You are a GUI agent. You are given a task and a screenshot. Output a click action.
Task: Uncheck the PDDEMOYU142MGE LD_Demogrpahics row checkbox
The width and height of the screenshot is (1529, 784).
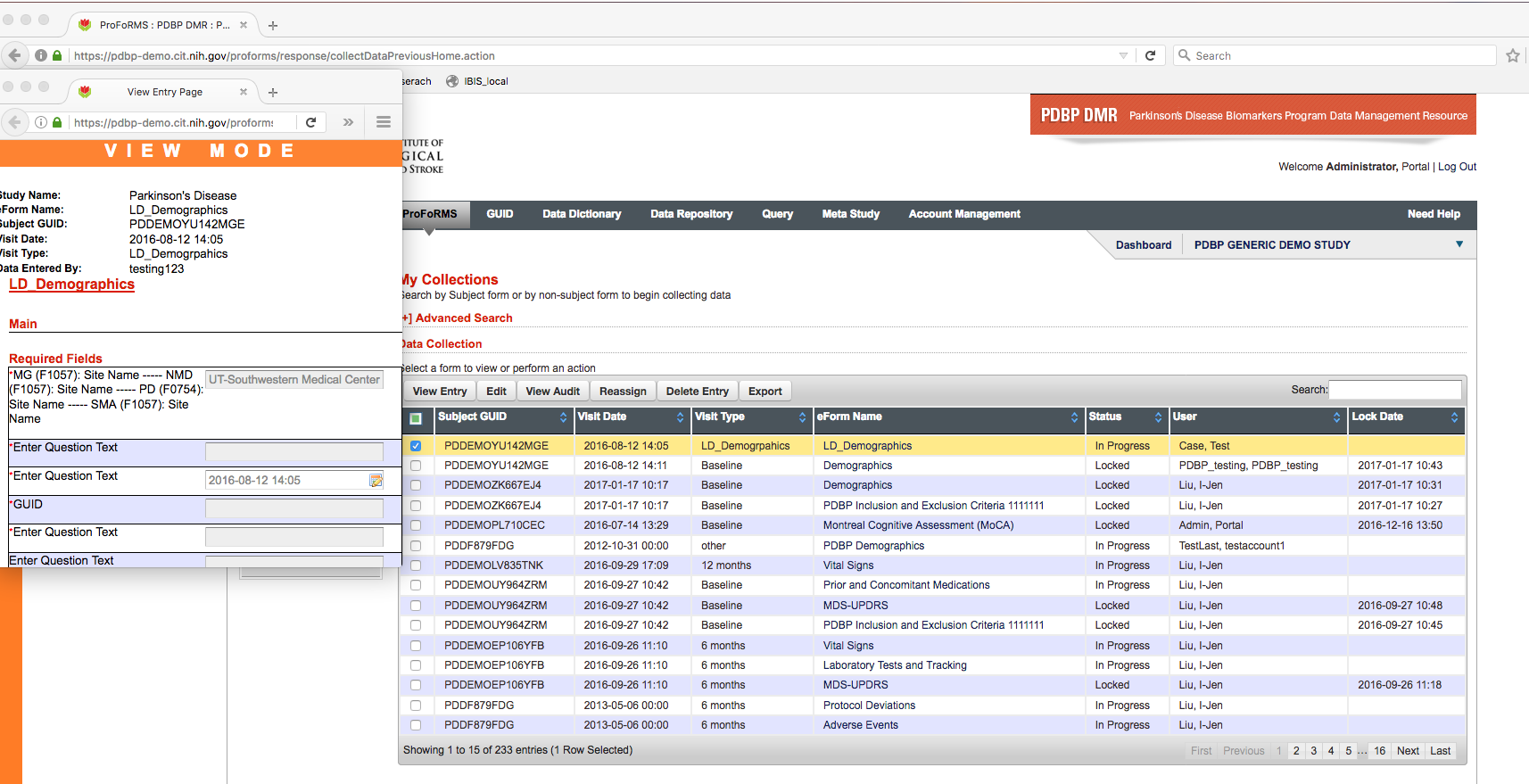point(416,446)
